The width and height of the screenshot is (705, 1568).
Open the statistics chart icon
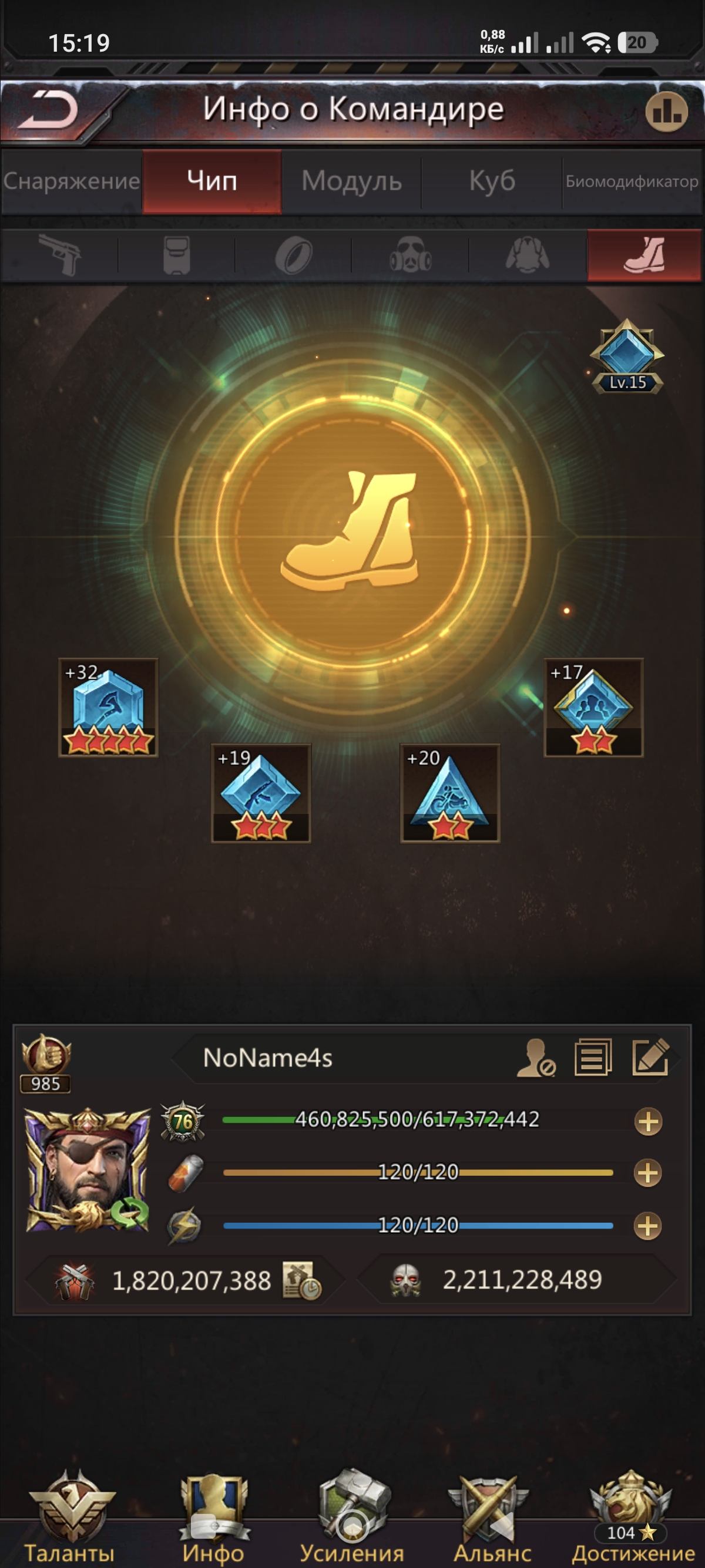tap(667, 112)
